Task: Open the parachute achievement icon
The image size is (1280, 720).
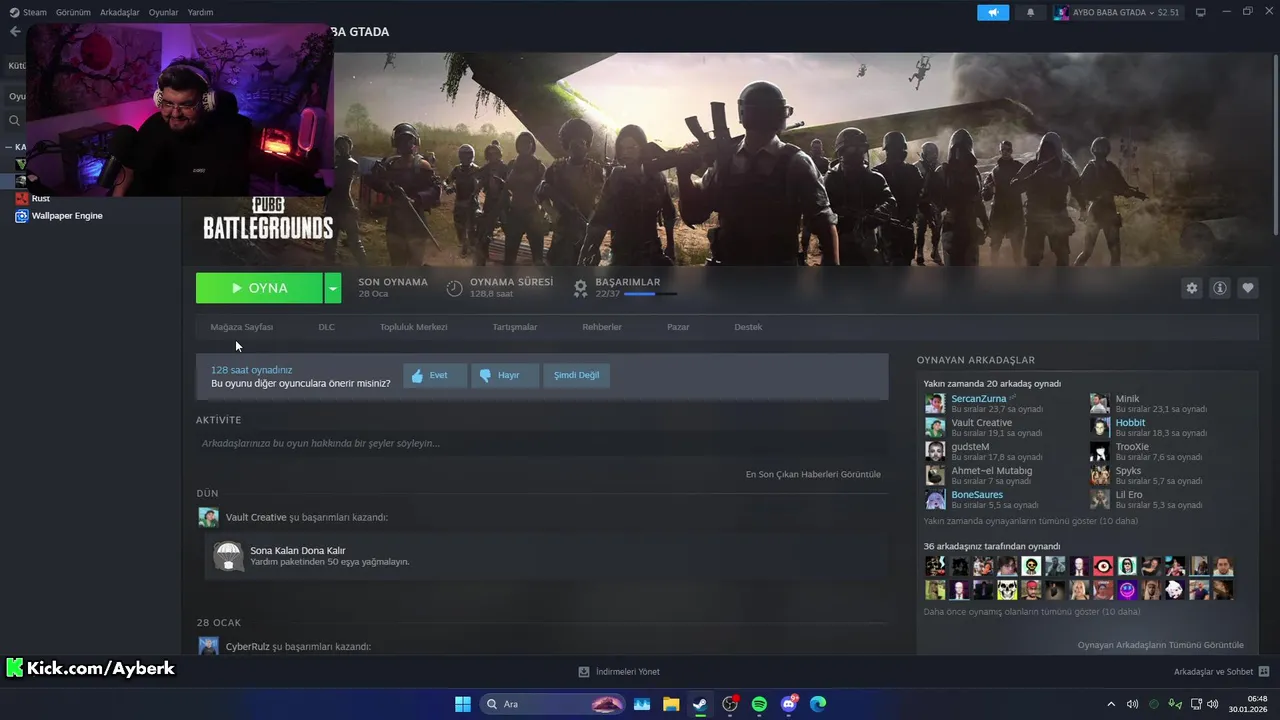Action: 228,556
